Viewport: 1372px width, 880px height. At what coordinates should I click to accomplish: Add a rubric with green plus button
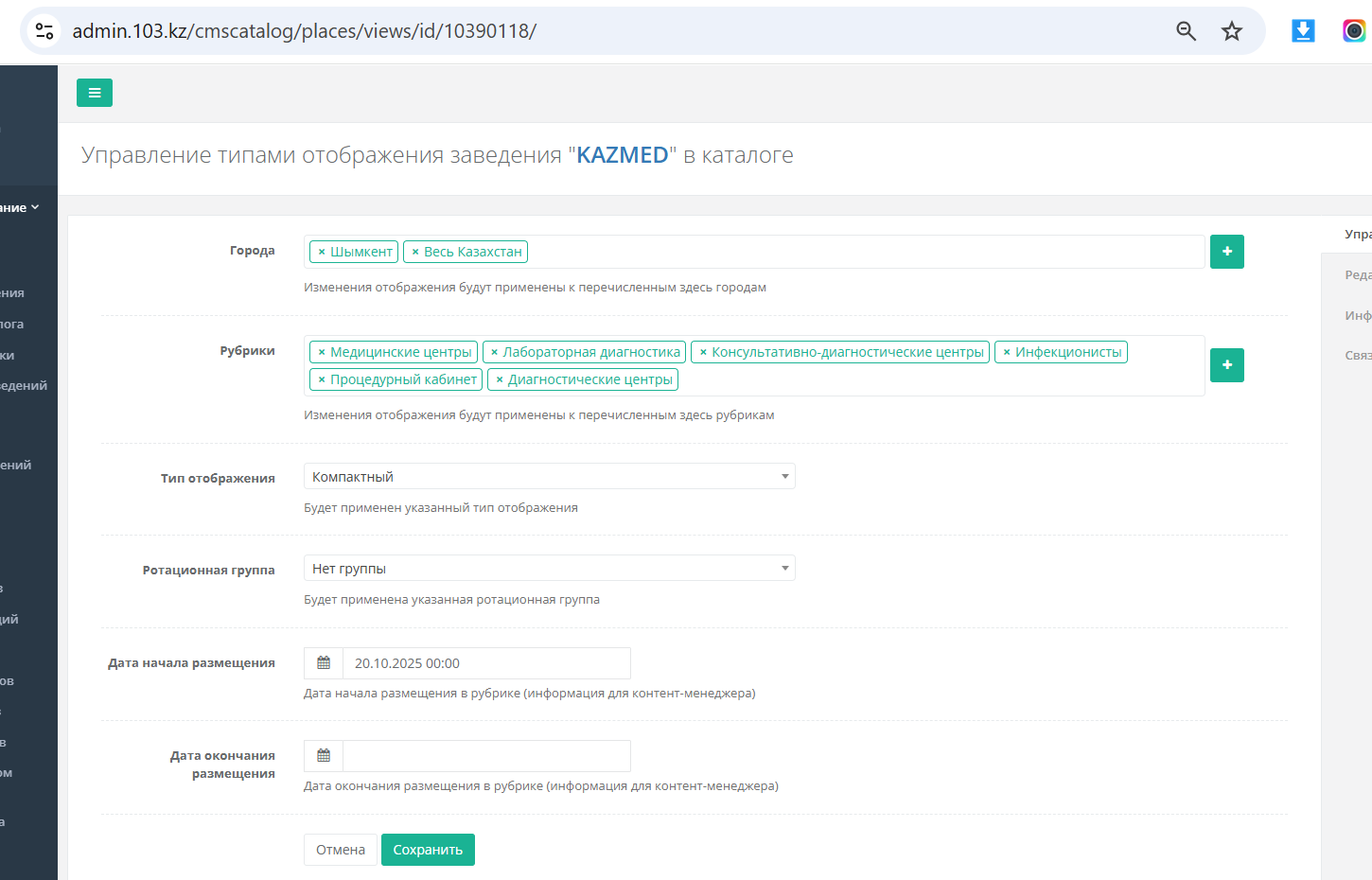tap(1227, 365)
